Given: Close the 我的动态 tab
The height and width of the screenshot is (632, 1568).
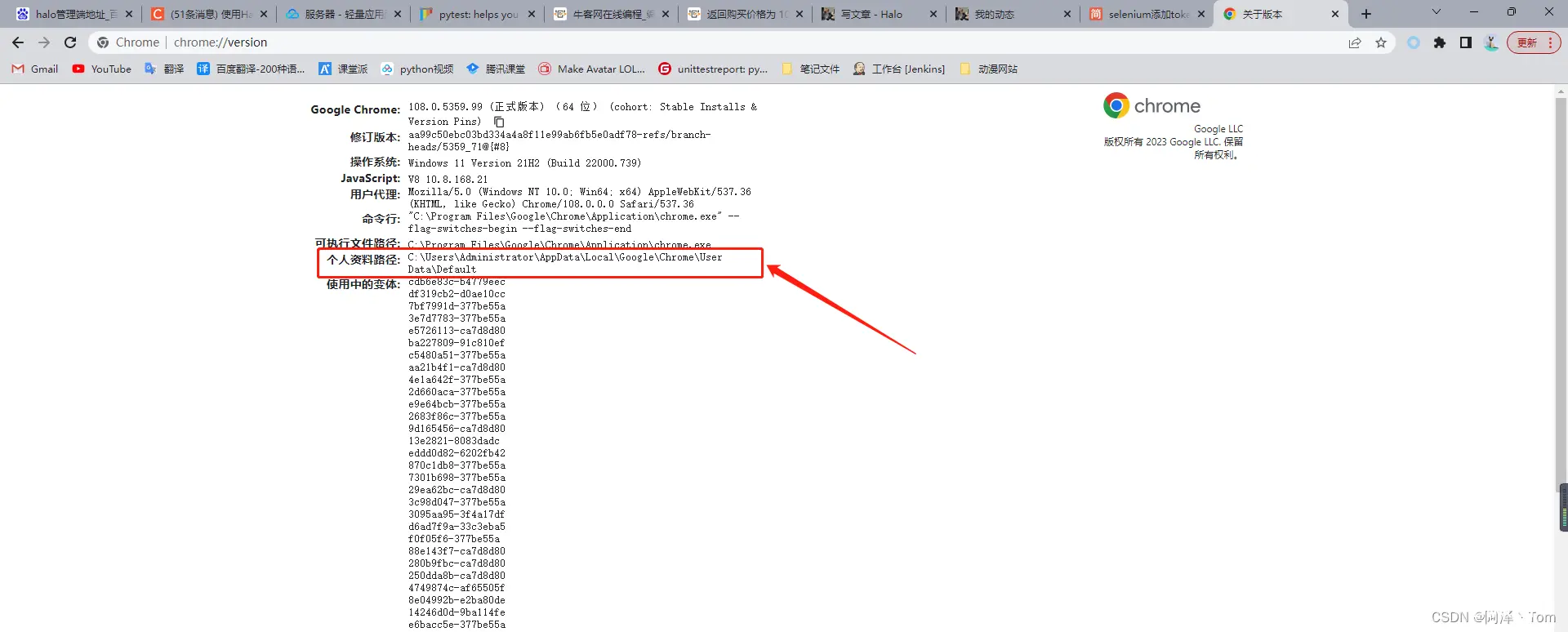Looking at the screenshot, I should [1067, 14].
